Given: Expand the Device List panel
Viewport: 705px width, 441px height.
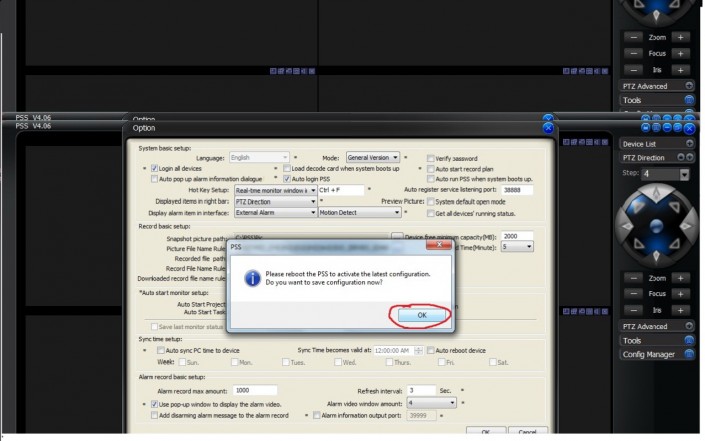Looking at the screenshot, I should pyautogui.click(x=689, y=144).
